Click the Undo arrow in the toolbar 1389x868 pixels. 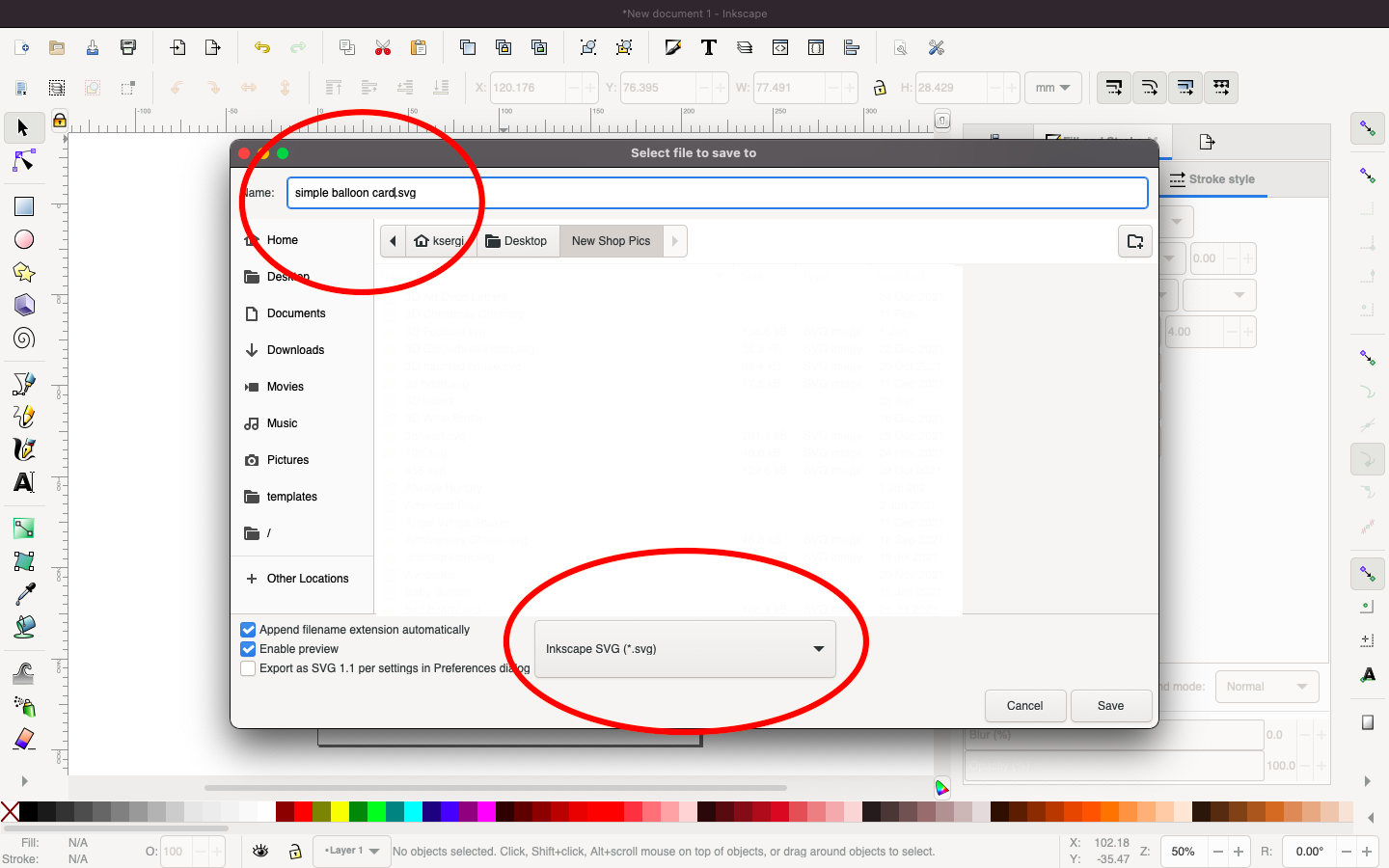[261, 46]
